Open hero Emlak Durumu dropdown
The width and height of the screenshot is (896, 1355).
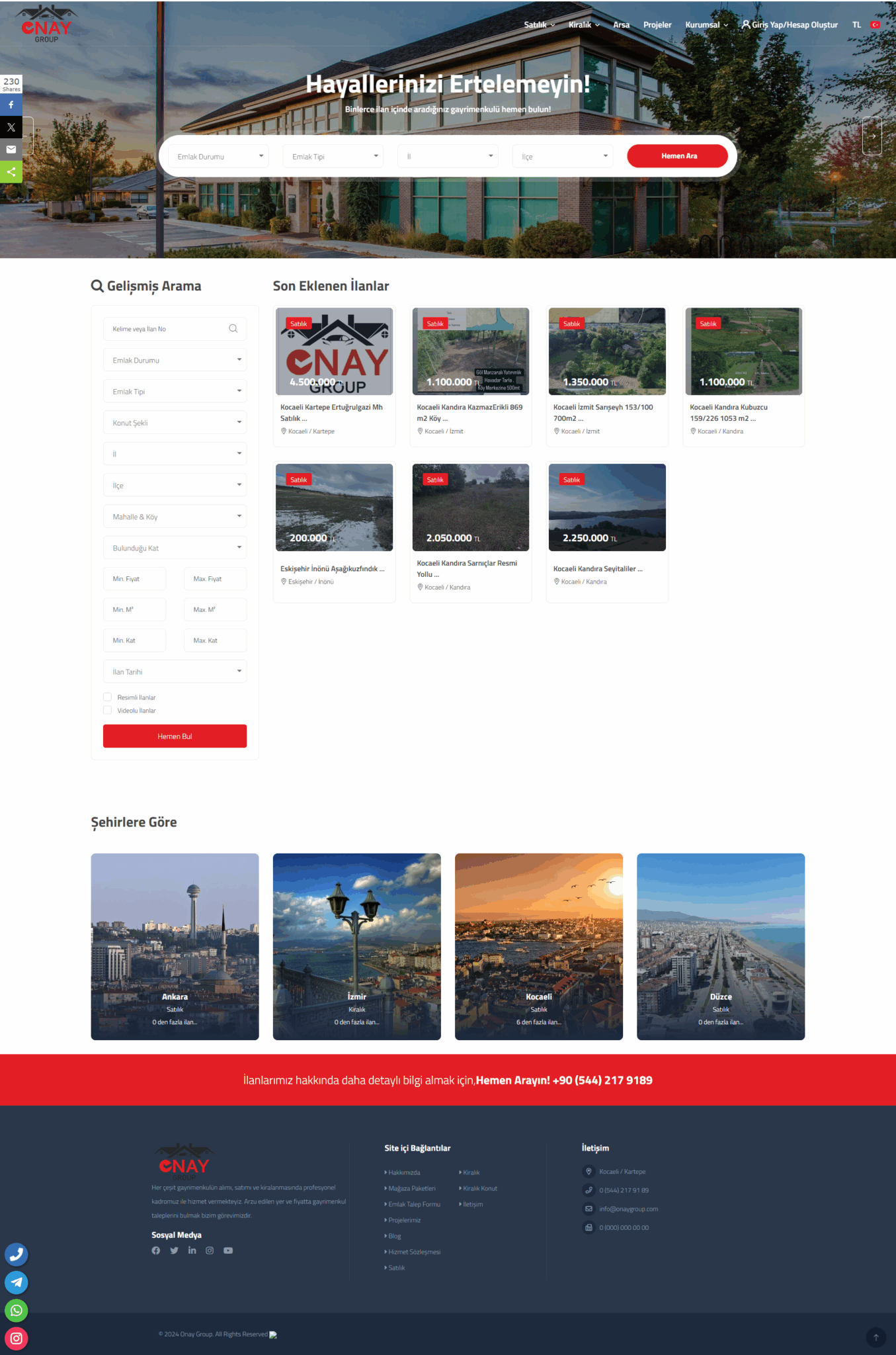218,156
